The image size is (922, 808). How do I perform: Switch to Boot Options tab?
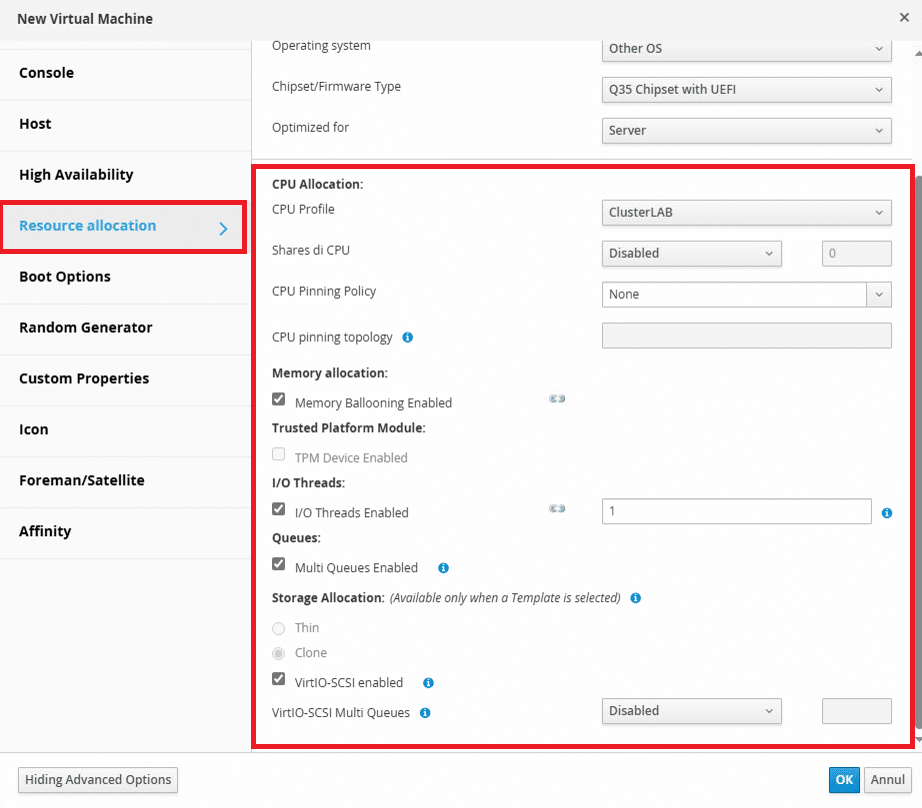65,277
